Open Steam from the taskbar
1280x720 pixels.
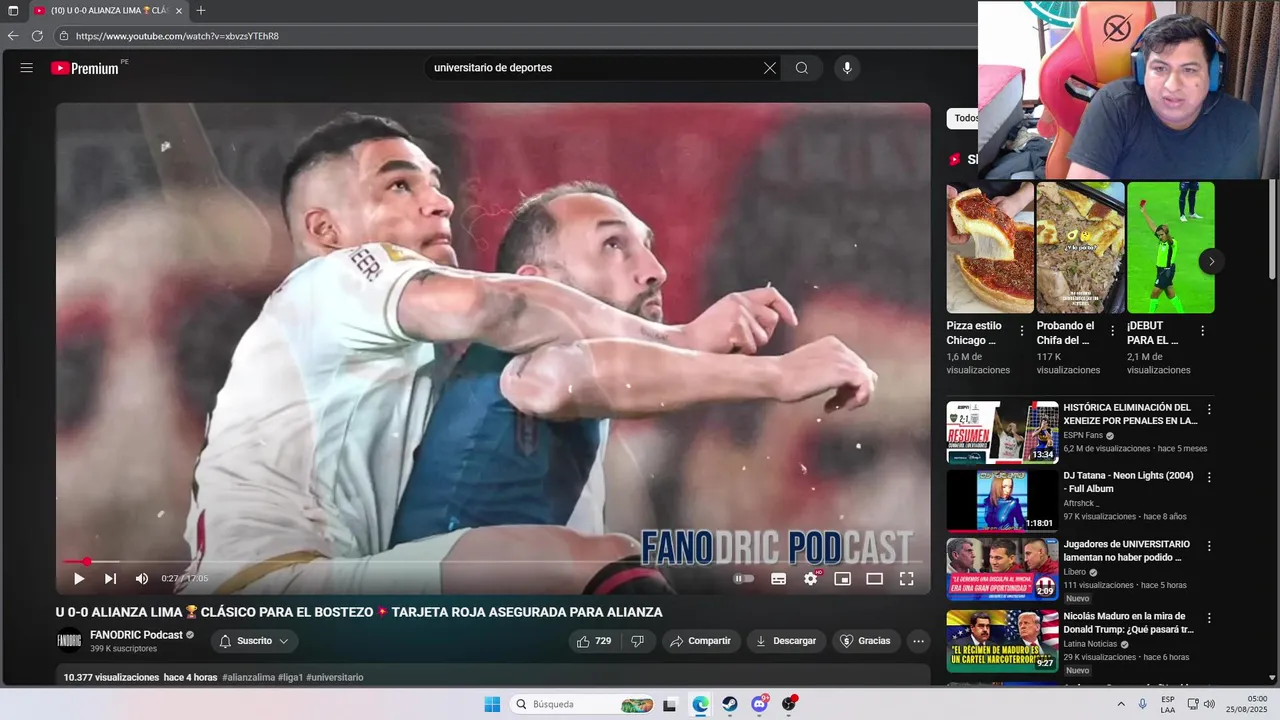[730, 704]
